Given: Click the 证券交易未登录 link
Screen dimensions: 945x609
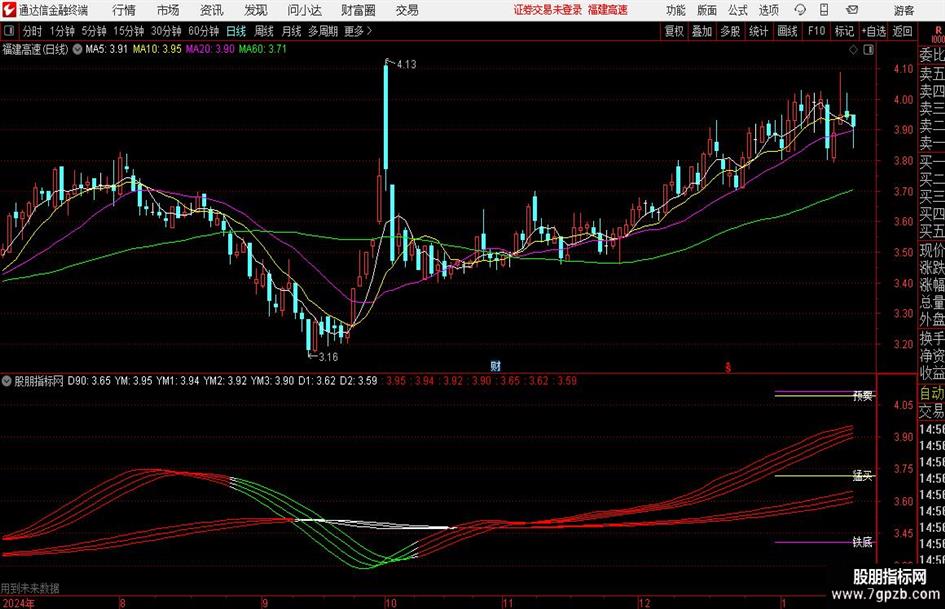Looking at the screenshot, I should coord(548,10).
